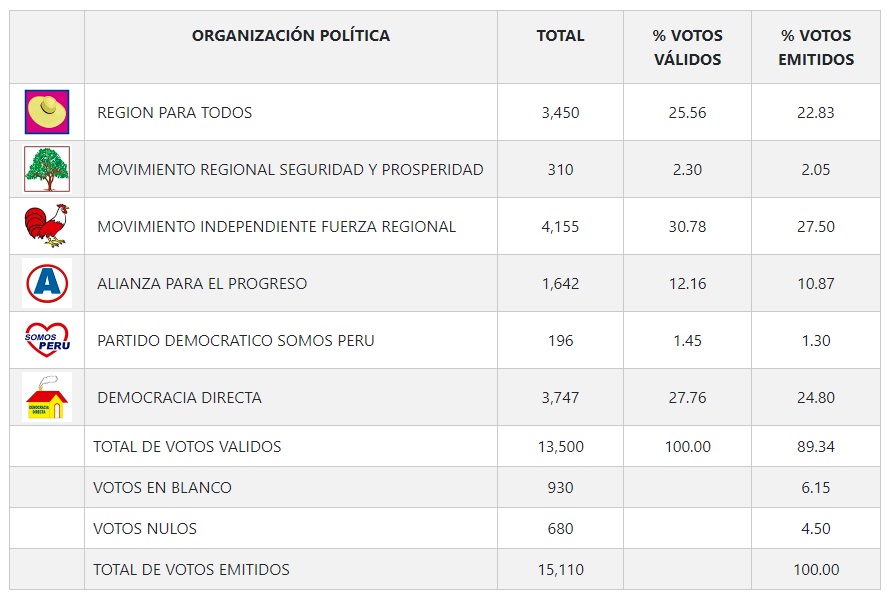The height and width of the screenshot is (600, 894).
Task: Click the VOTOS EN BLANCO row label
Action: [162, 488]
